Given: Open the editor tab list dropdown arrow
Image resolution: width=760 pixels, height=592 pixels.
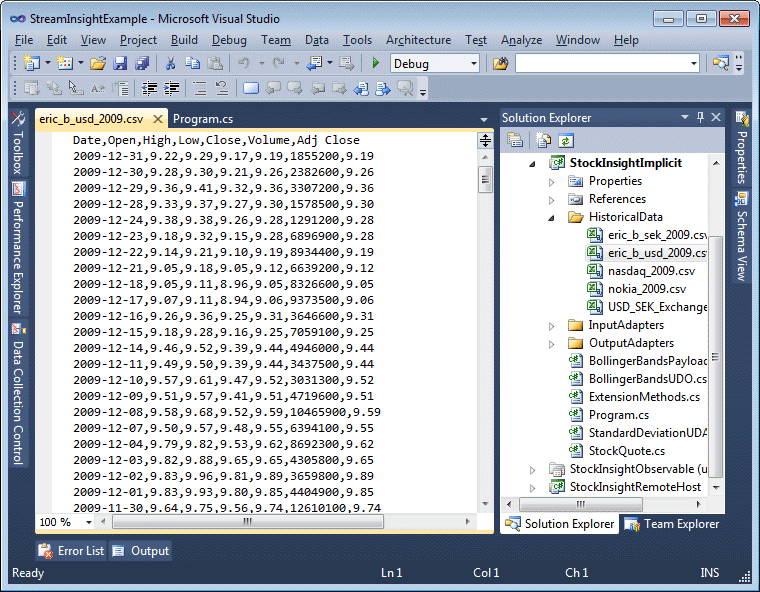Looking at the screenshot, I should point(484,119).
